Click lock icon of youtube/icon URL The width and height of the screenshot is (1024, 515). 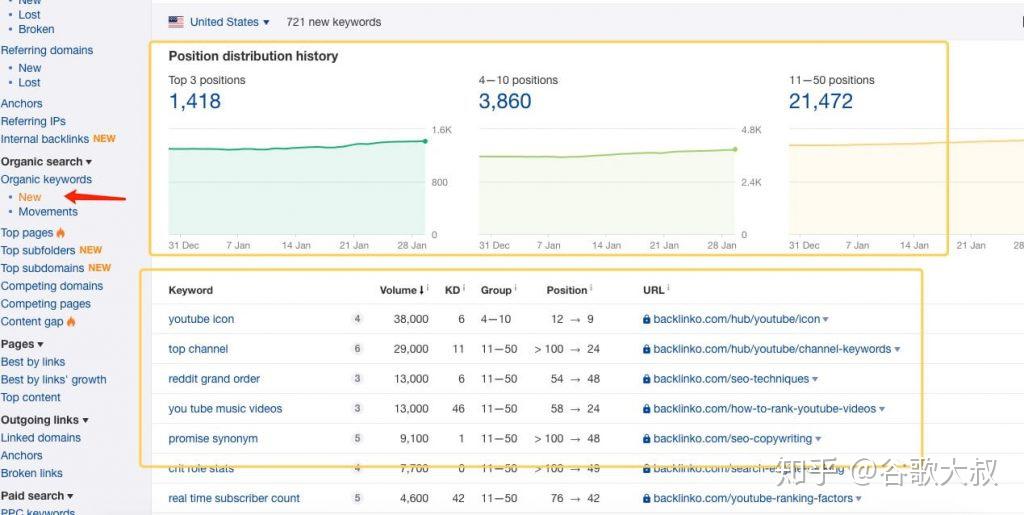pos(647,319)
